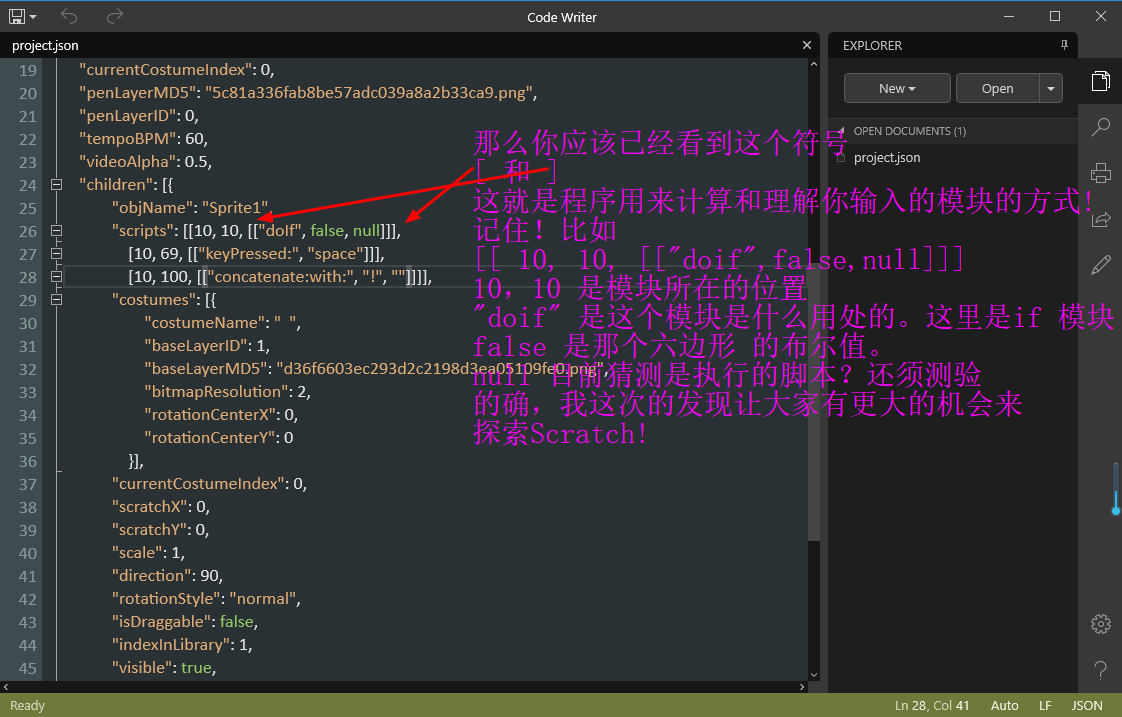Open settings gear in sidebar
The width and height of the screenshot is (1122, 717).
coord(1101,623)
